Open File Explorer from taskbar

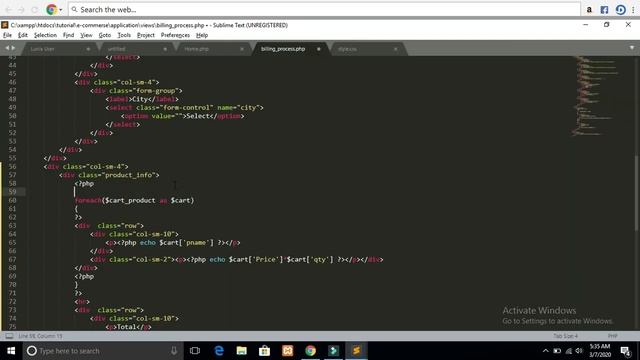(x=242, y=351)
